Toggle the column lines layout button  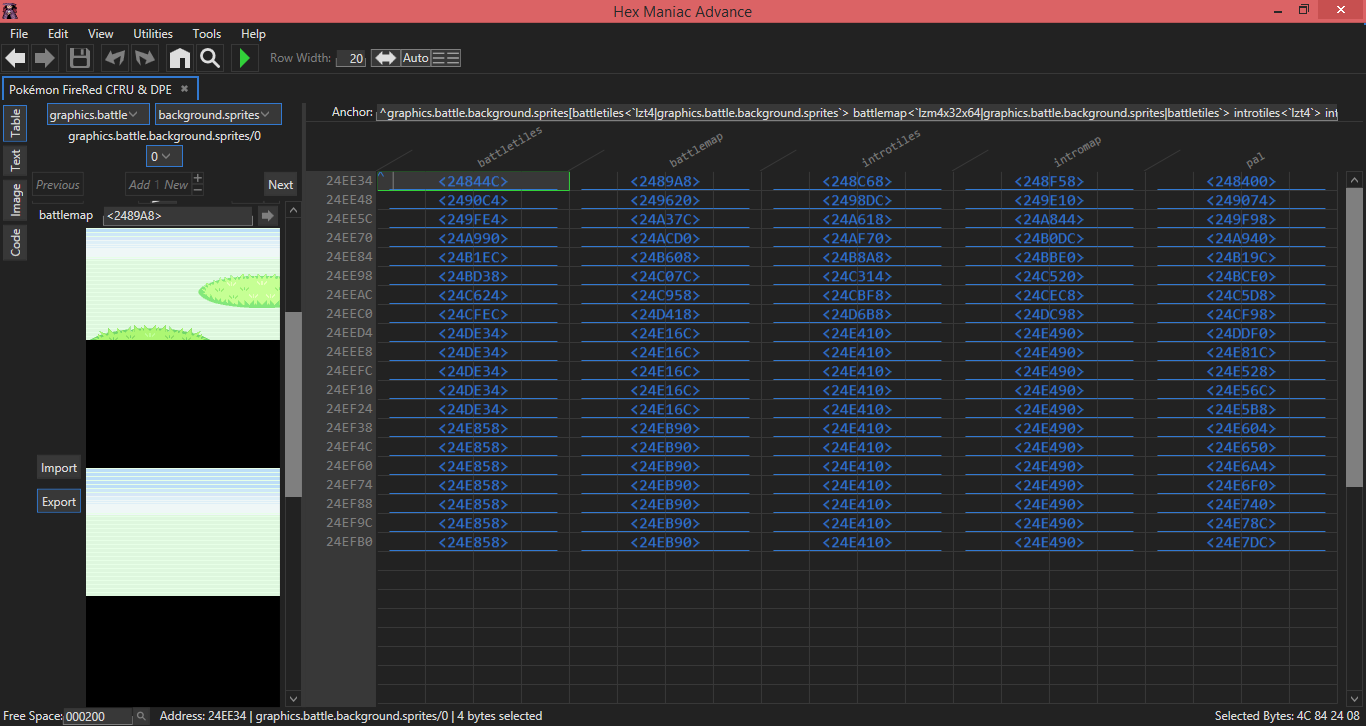[446, 58]
